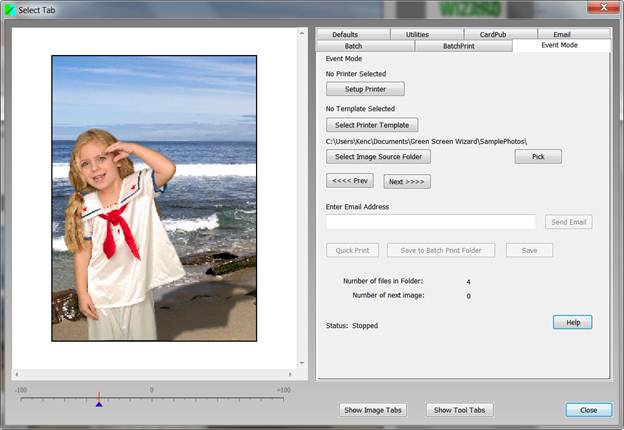Click the Select Tab window app icon
This screenshot has width=624, height=430.
[11, 9]
